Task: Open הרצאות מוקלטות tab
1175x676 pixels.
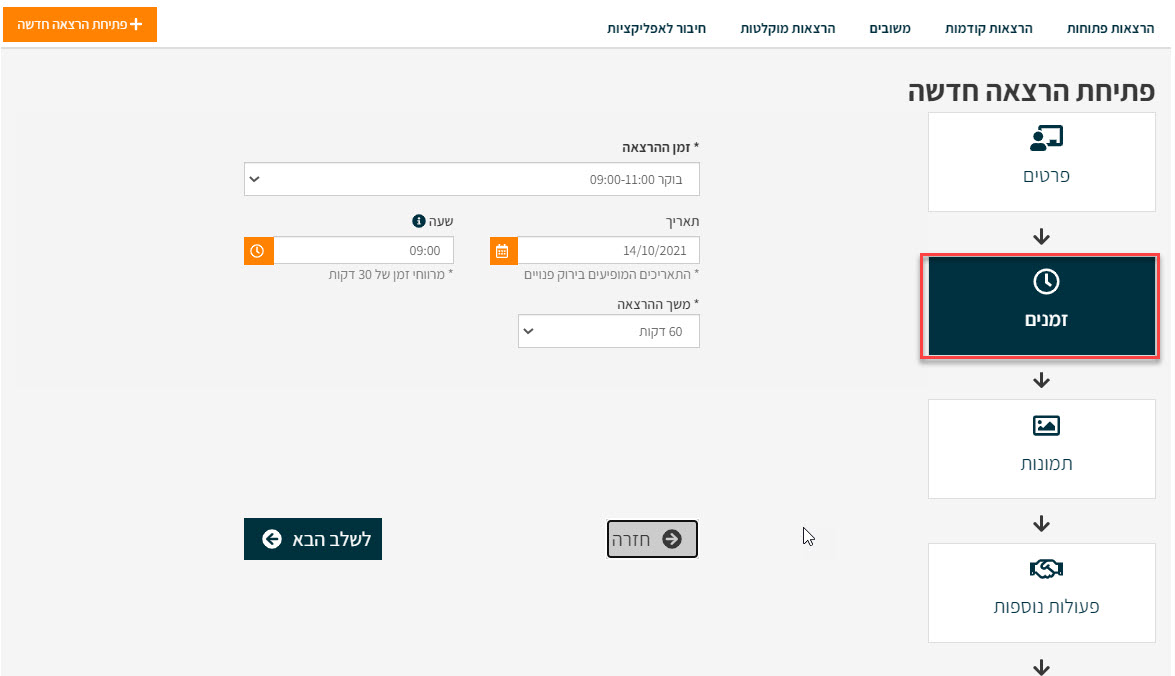Action: click(x=788, y=28)
